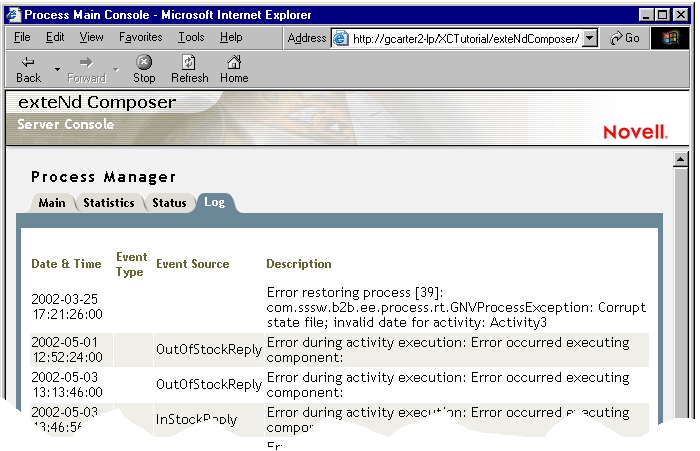Expand the Address bar dropdown
Viewport: 700px width, 451px height.
tap(590, 38)
